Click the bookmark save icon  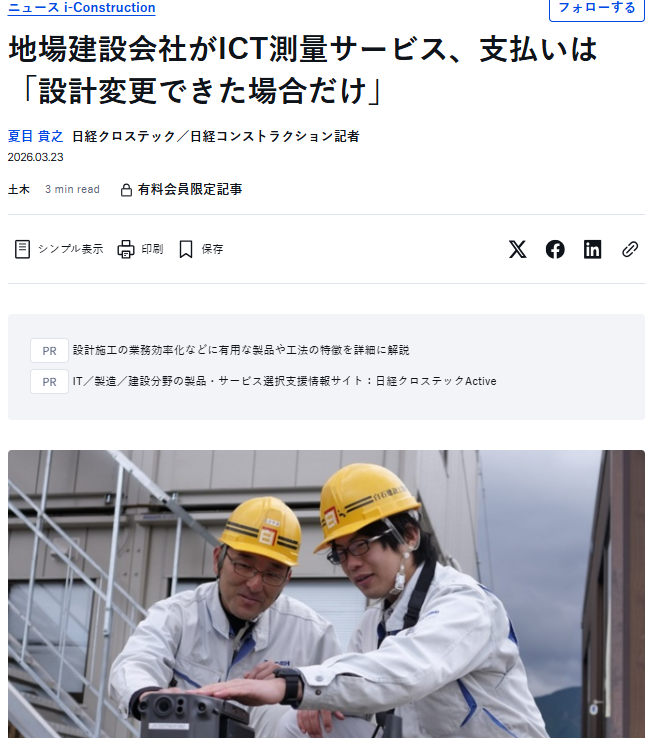point(186,249)
